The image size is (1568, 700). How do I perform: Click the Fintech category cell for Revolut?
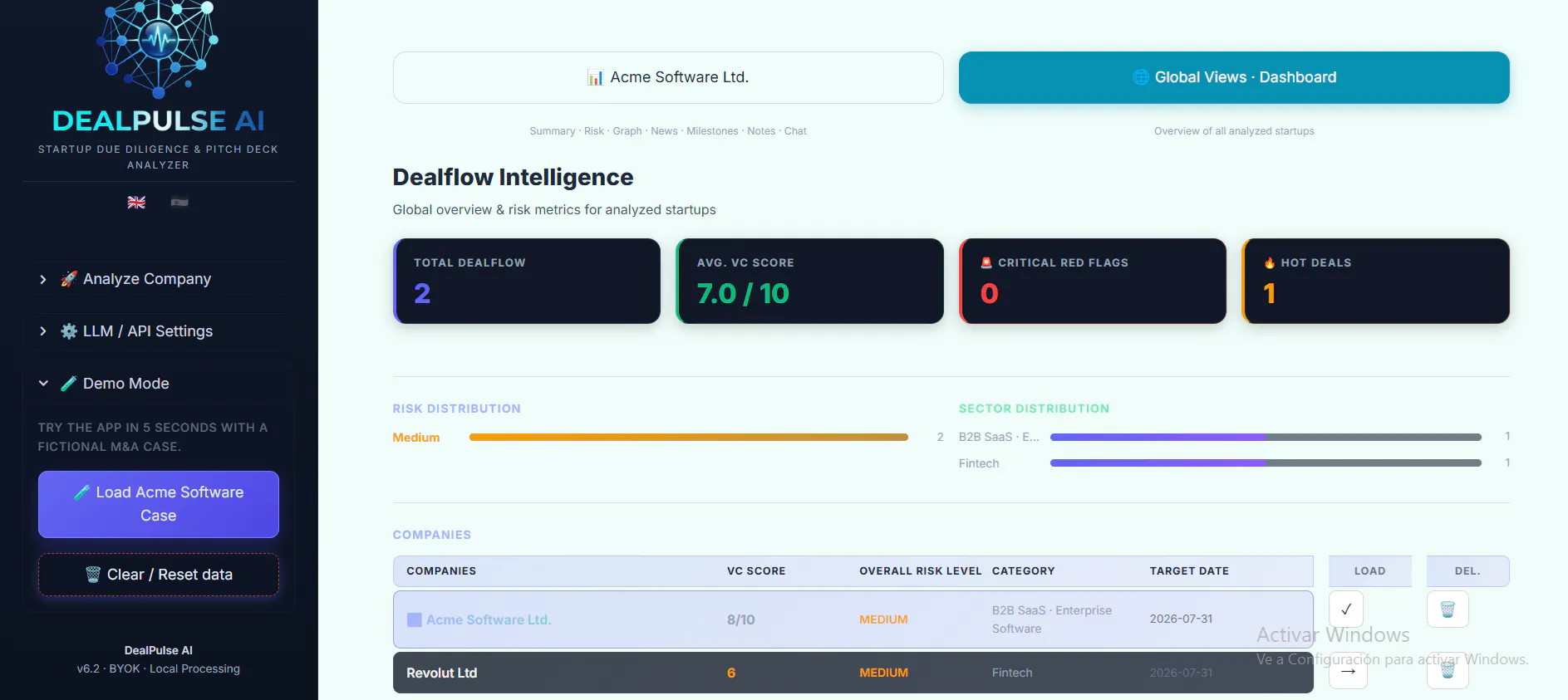(x=1012, y=673)
